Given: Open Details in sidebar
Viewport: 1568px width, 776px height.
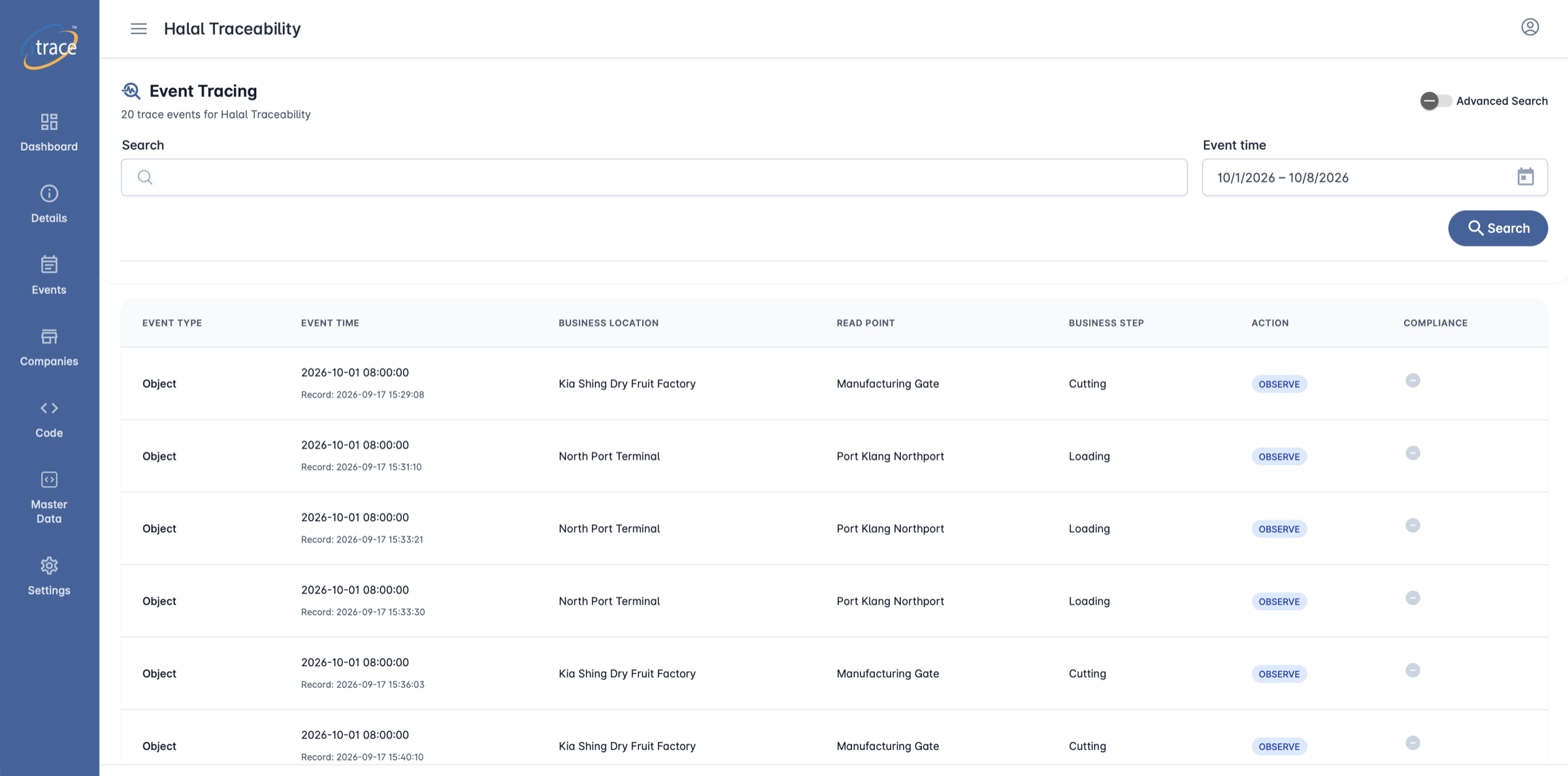Looking at the screenshot, I should (49, 204).
